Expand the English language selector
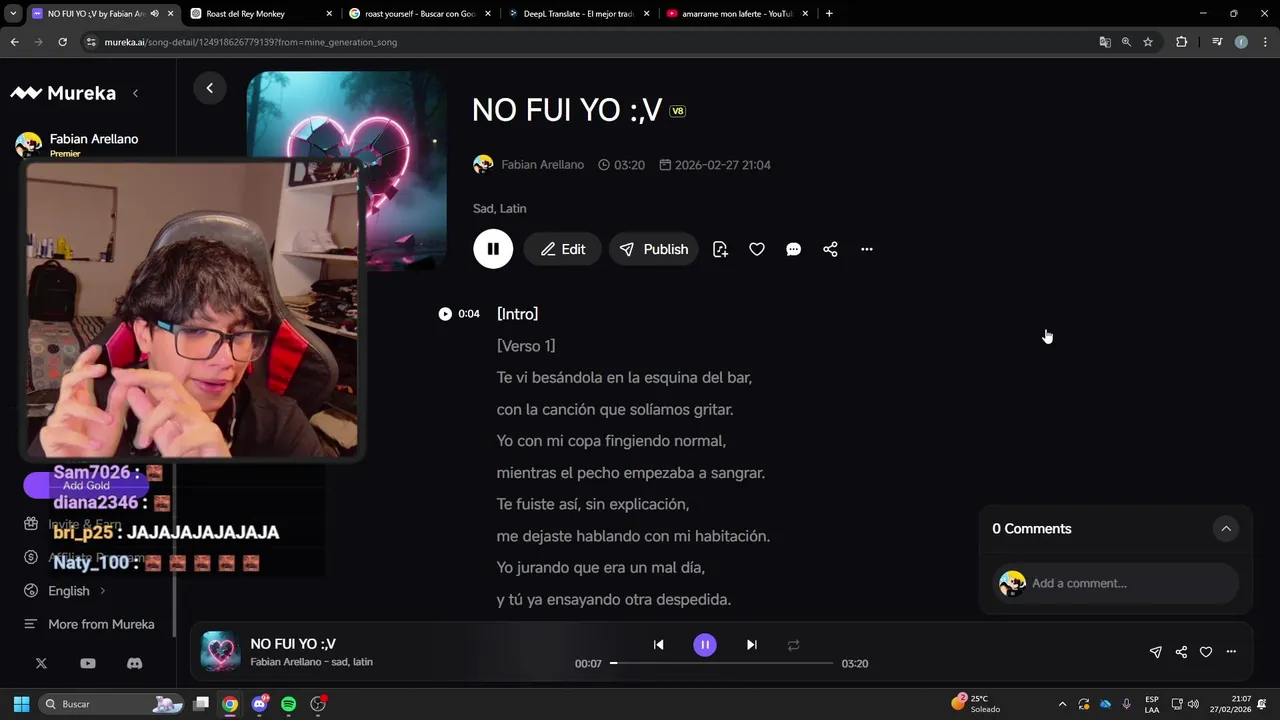Screen dimensions: 1280x720 point(66,591)
